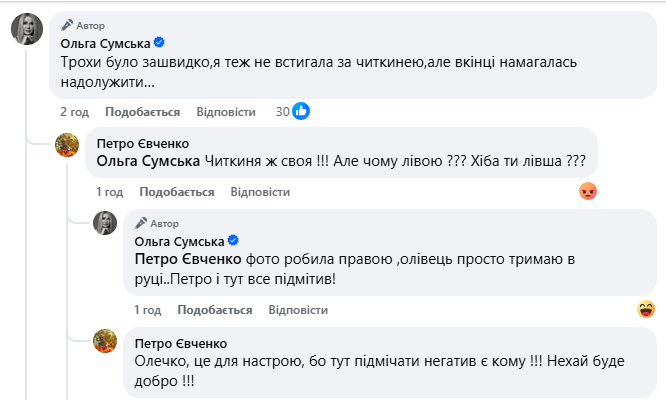The height and width of the screenshot is (400, 666).
Task: Click Петро Євченко's avatar on last reply
Action: pyautogui.click(x=105, y=342)
